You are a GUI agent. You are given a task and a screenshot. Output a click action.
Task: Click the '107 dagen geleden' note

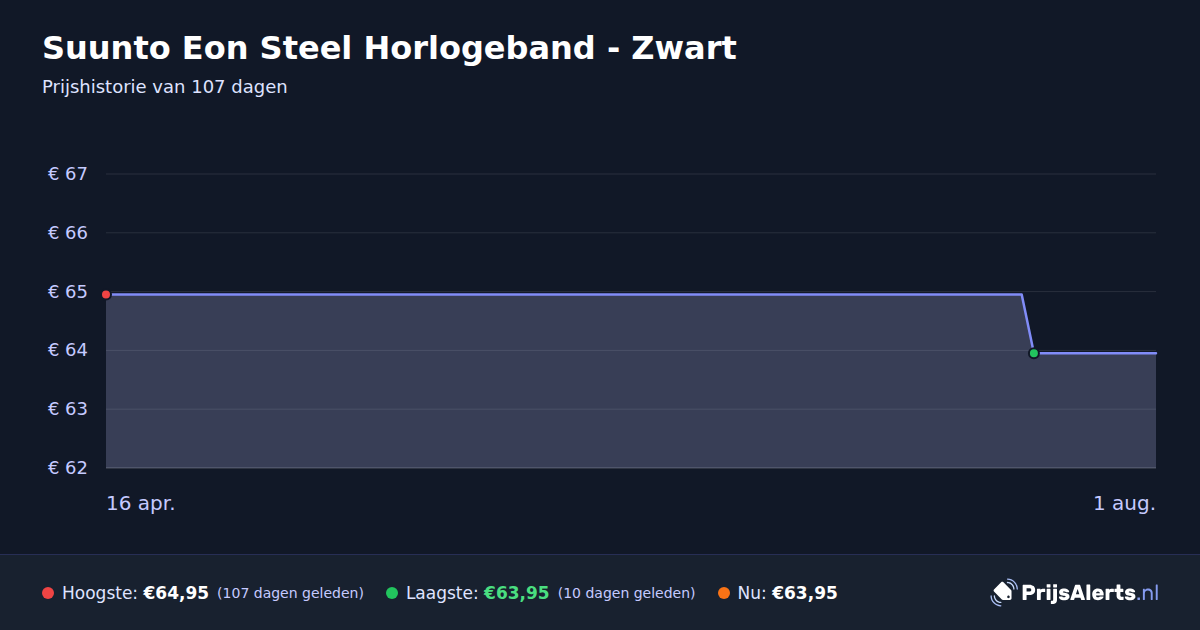pyautogui.click(x=290, y=593)
